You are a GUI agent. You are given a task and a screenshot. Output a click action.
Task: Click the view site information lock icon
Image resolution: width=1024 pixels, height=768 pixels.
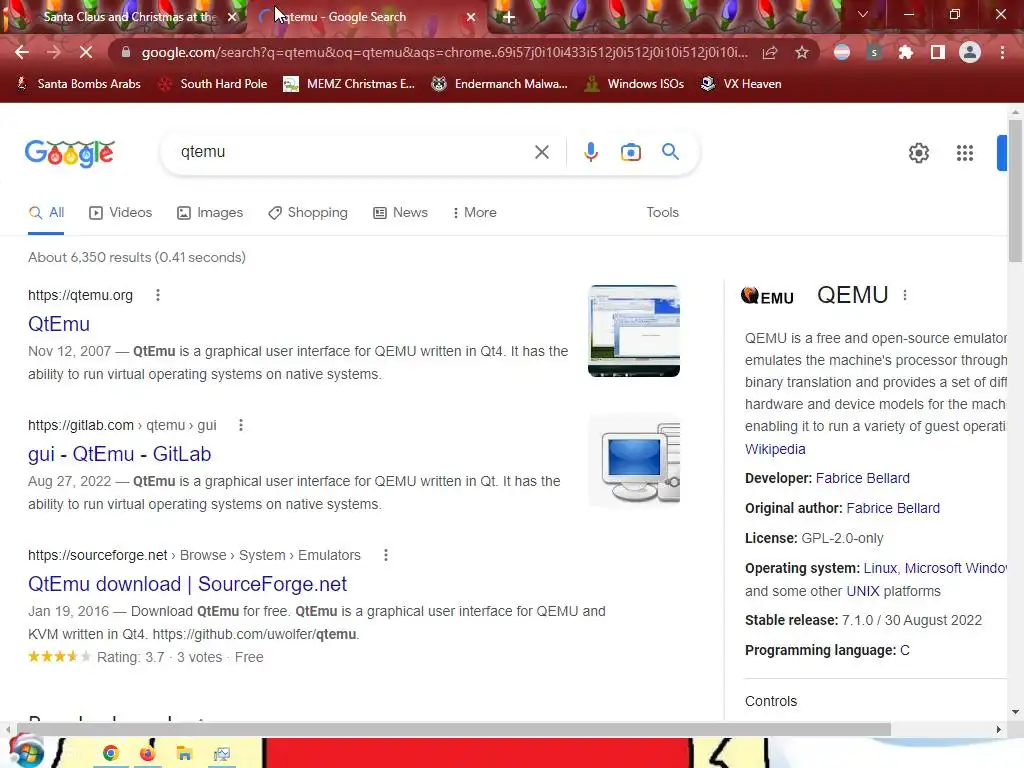126,52
